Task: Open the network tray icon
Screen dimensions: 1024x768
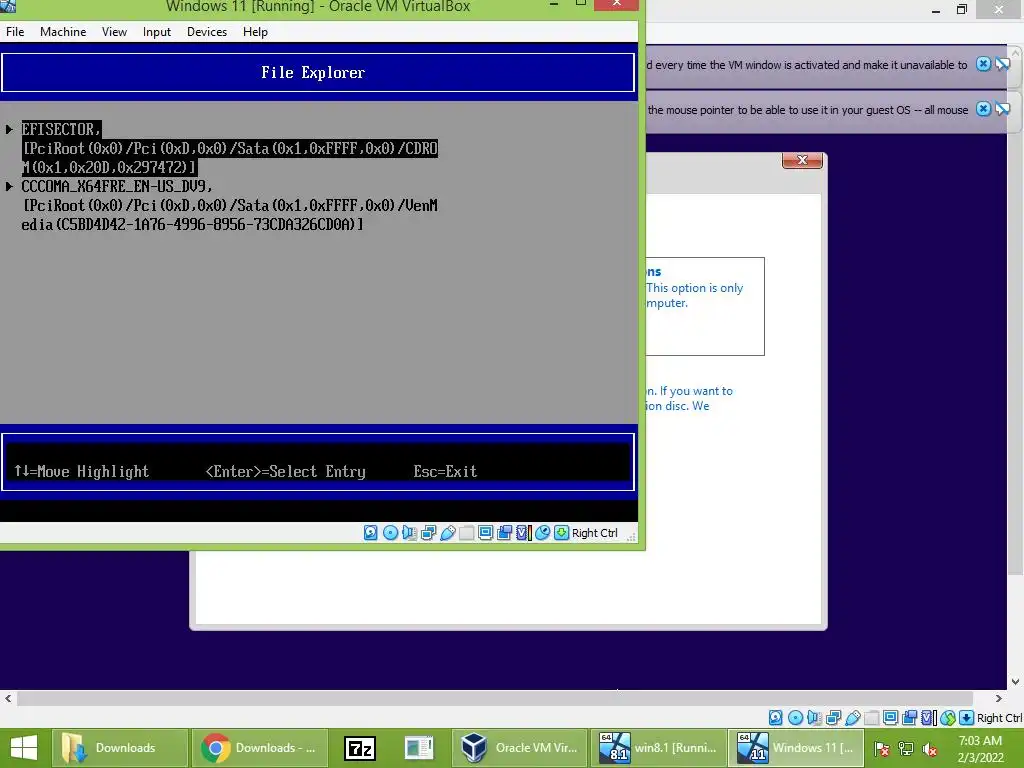Action: tap(906, 749)
